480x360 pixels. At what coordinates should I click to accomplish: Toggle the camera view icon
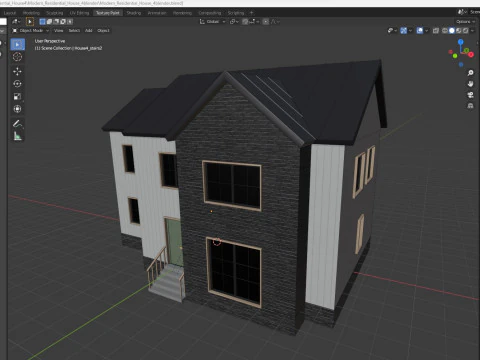pos(470,95)
